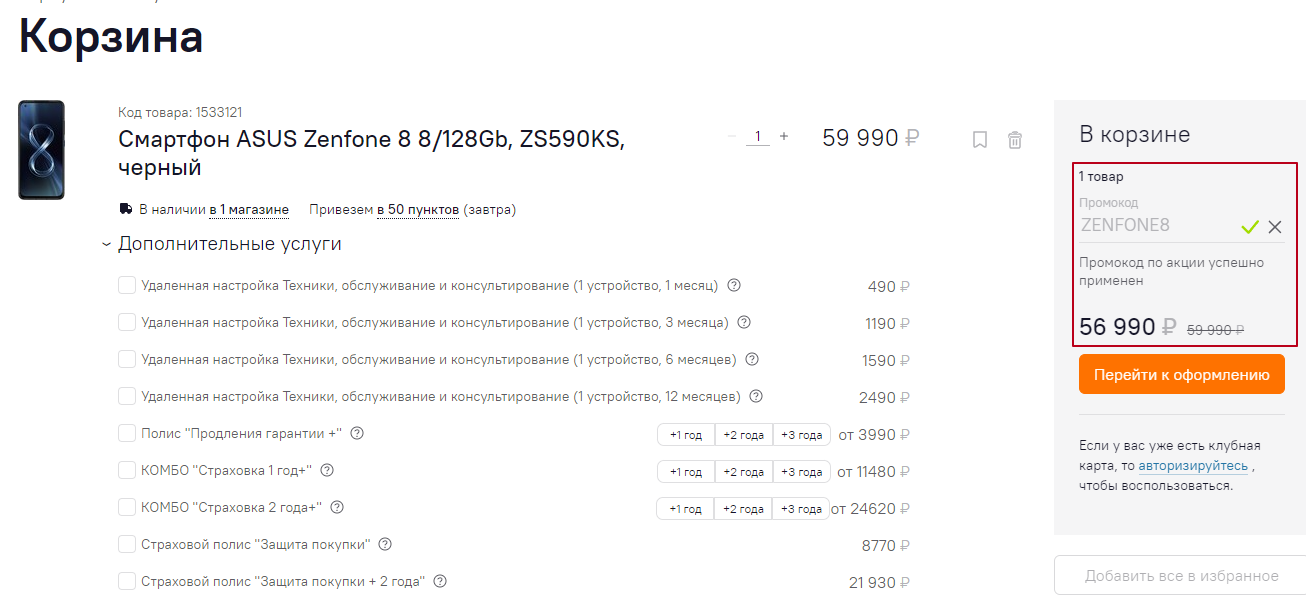The image size is (1306, 607).
Task: Select +2 года for "Продления гарантии +"
Action: [744, 435]
